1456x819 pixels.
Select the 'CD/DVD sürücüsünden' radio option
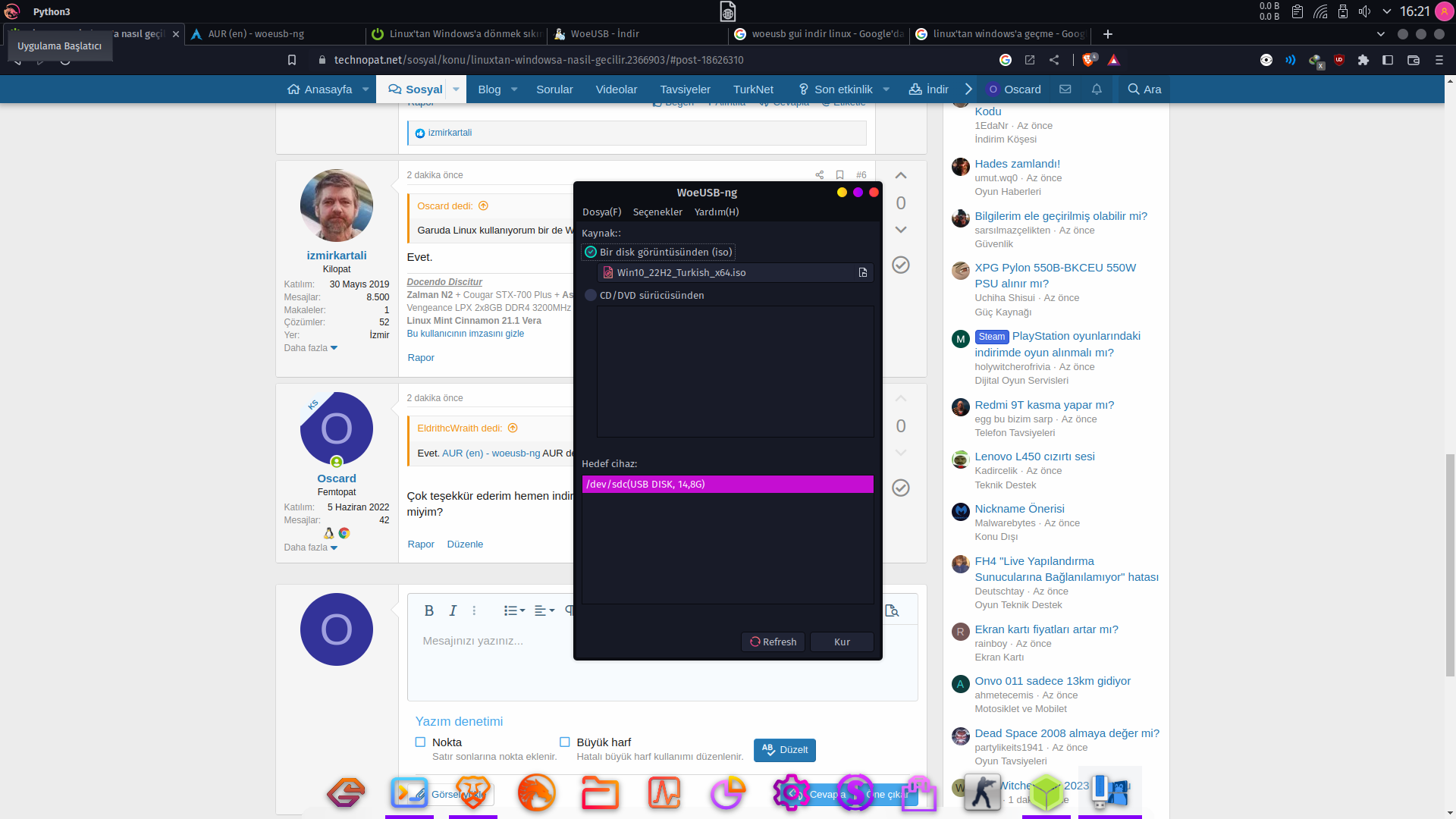tap(591, 296)
